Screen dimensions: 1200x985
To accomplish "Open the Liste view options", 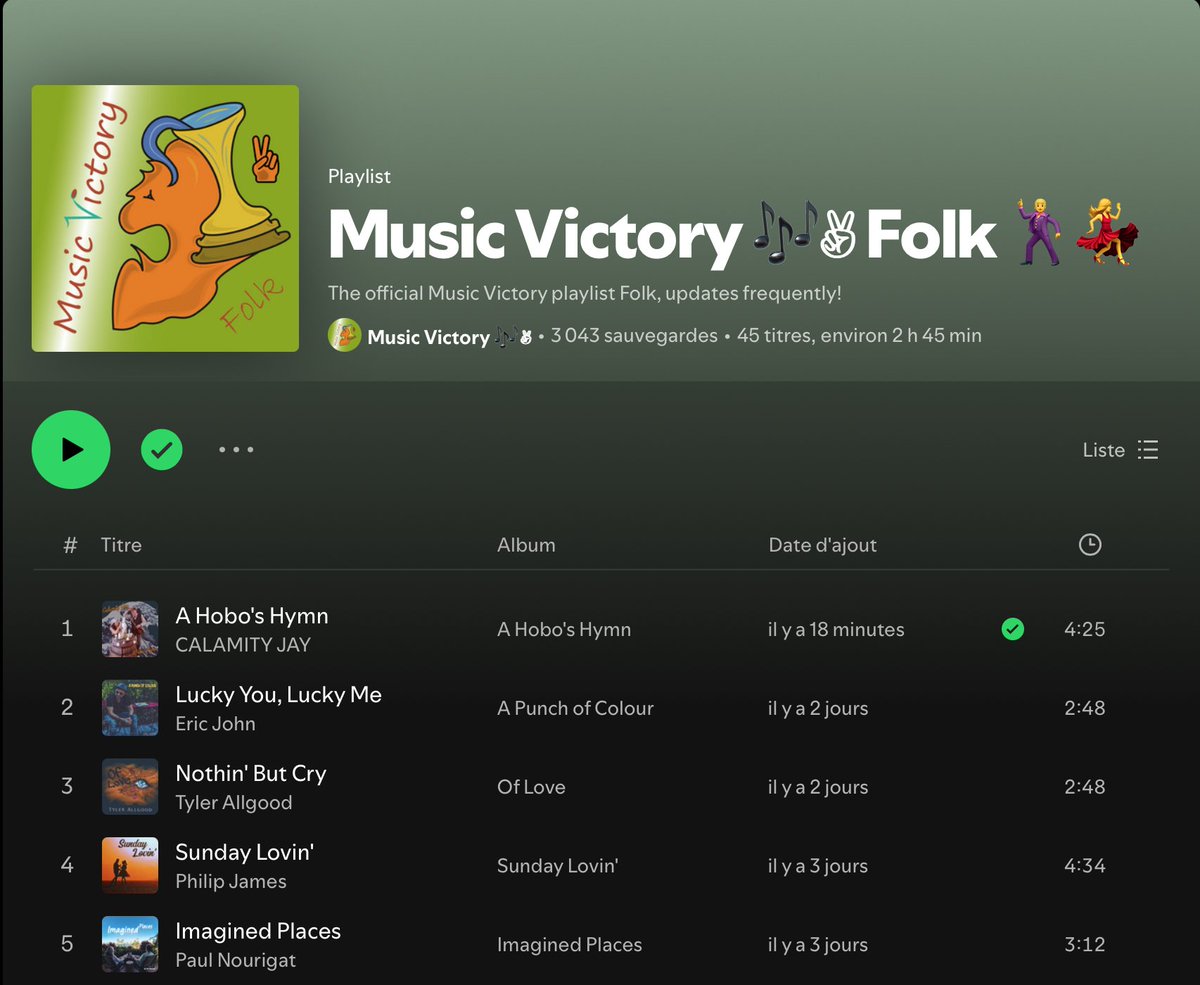I will pyautogui.click(x=1121, y=450).
